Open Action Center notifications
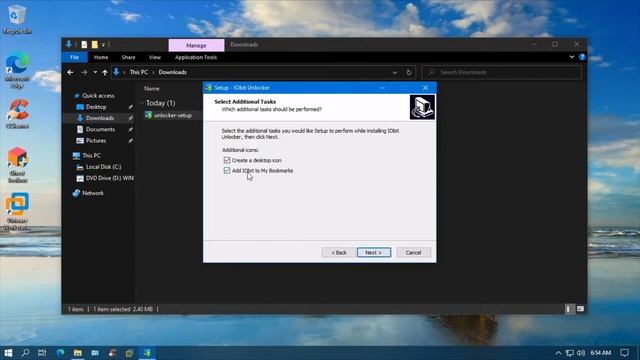 click(x=624, y=353)
